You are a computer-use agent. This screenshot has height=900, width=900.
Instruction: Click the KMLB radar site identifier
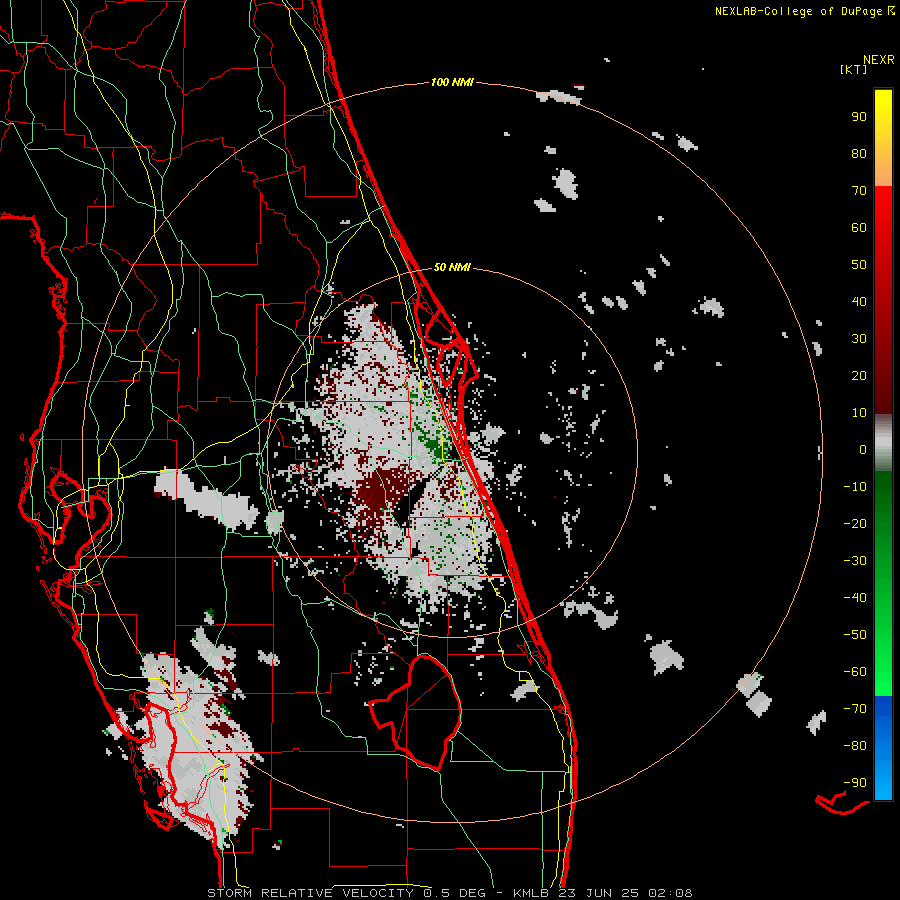click(x=531, y=893)
